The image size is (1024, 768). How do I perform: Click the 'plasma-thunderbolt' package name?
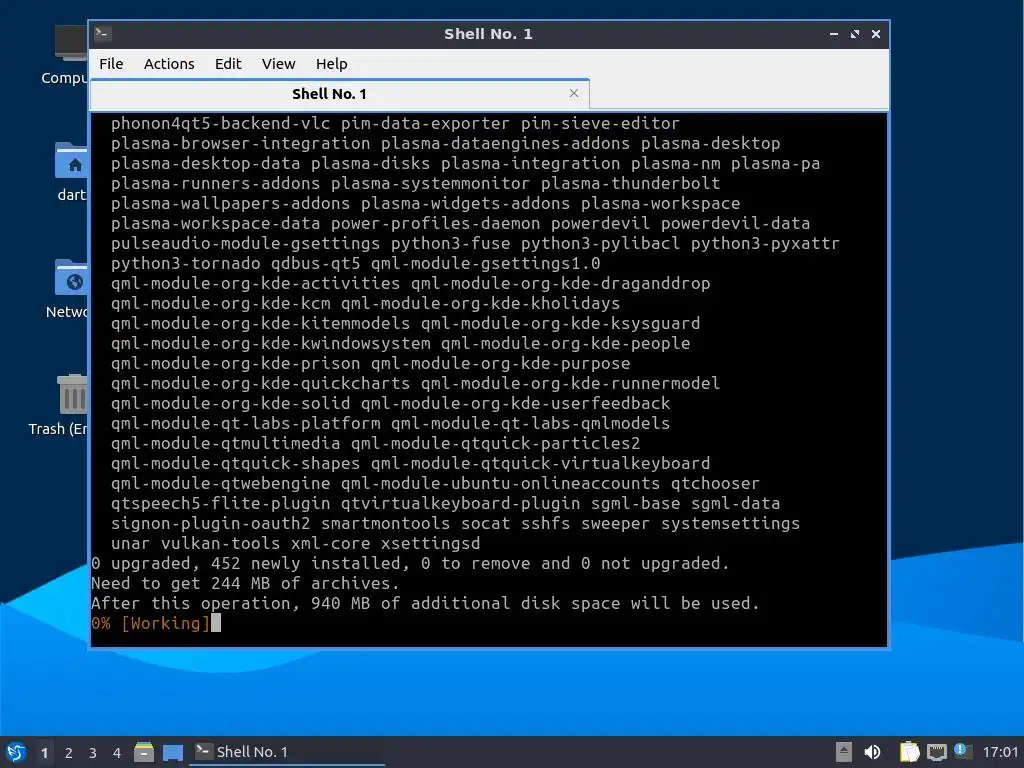click(630, 183)
